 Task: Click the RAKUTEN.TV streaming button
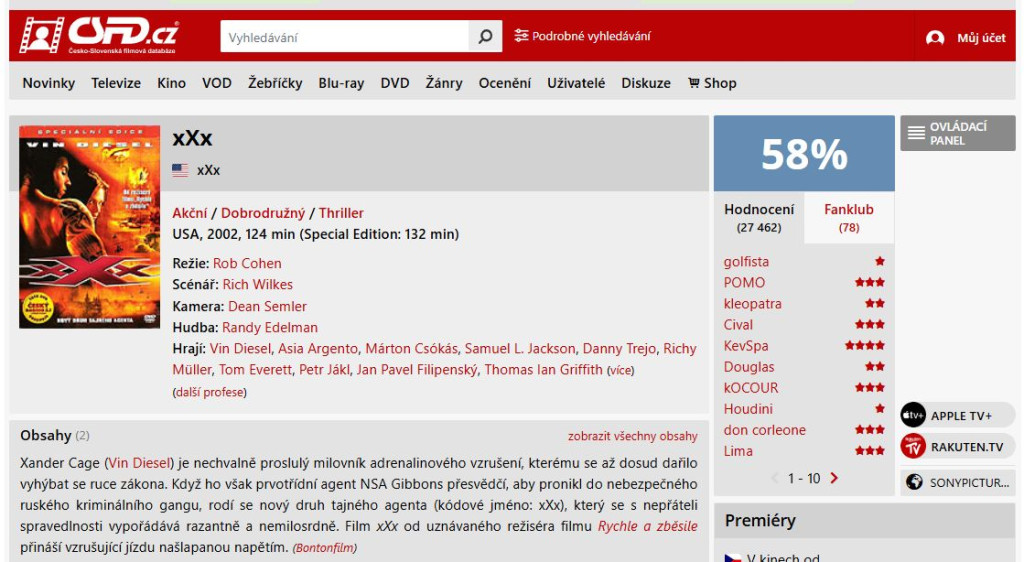pyautogui.click(x=957, y=446)
